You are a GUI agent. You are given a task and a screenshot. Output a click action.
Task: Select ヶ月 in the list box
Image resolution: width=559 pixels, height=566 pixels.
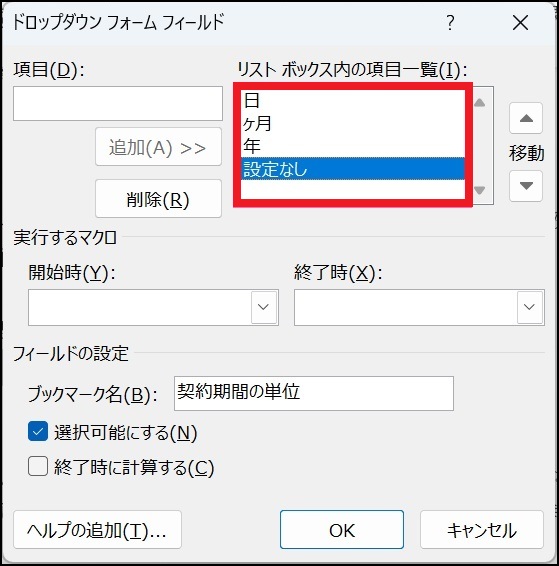(353, 123)
